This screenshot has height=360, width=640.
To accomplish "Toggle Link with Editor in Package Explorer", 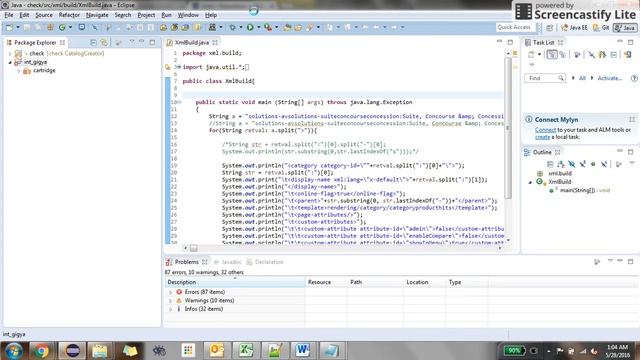I will pyautogui.click(x=104, y=42).
